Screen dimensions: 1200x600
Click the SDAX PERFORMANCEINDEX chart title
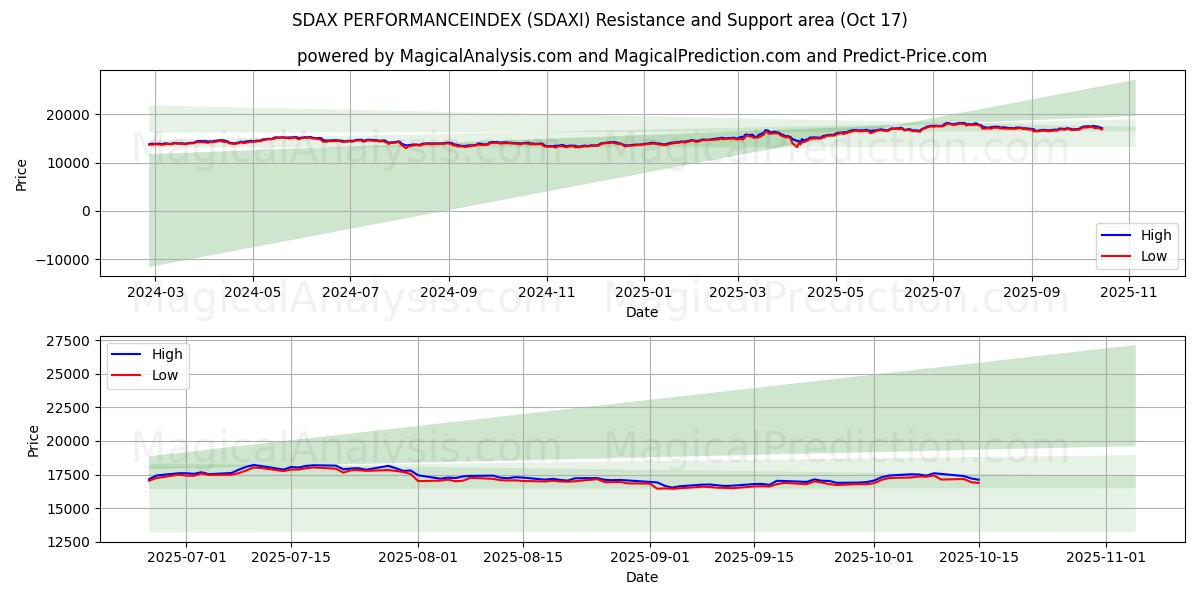click(x=600, y=20)
